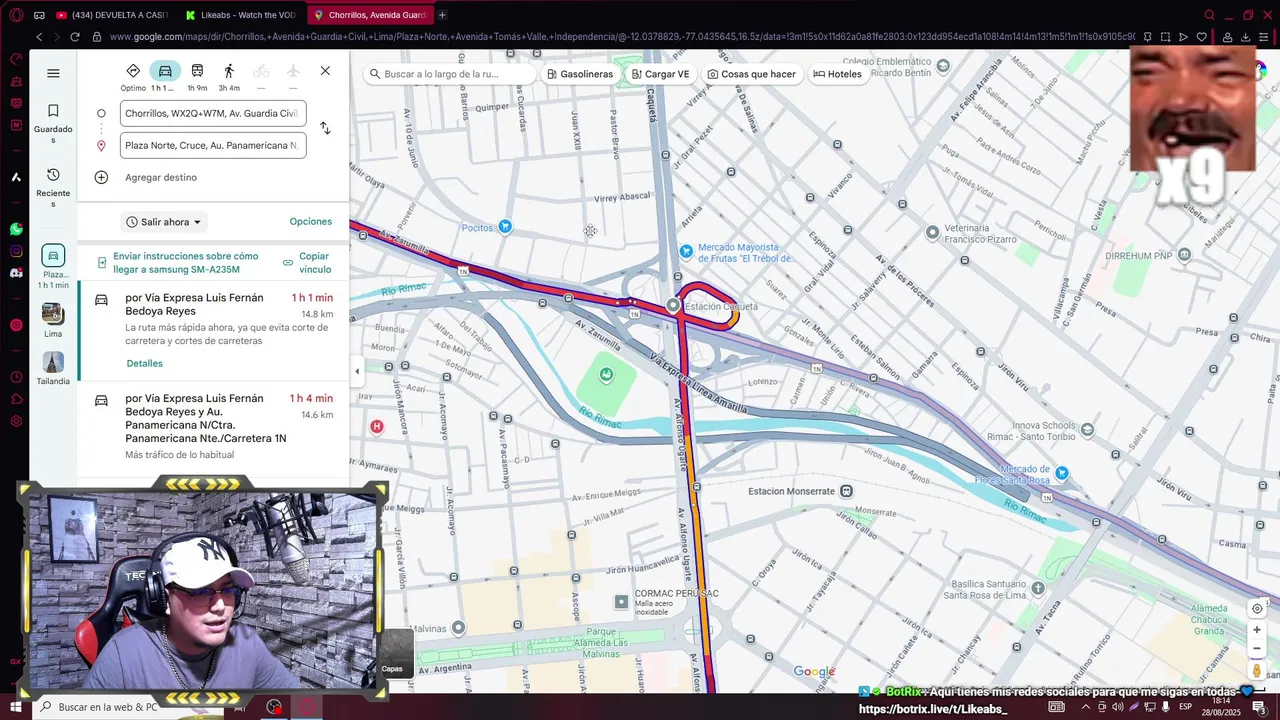Image resolution: width=1280 pixels, height=720 pixels.
Task: Click the Mercado Mayorista de Frutas marker
Action: 686,251
